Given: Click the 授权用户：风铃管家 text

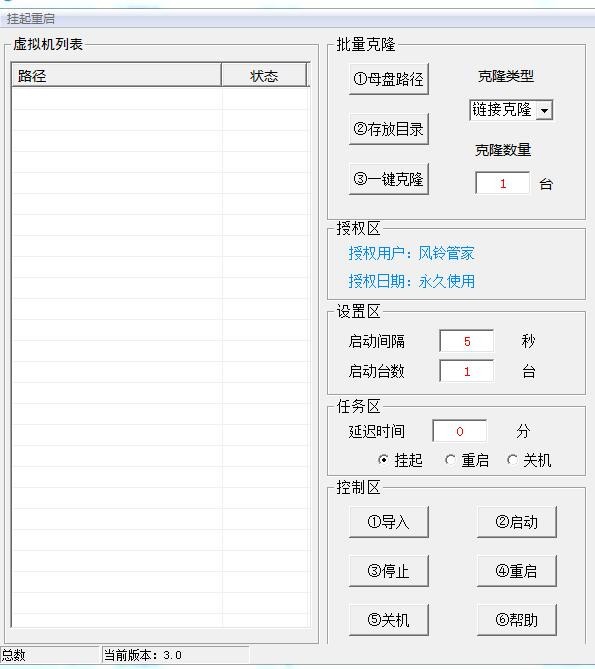Looking at the screenshot, I should coord(411,253).
